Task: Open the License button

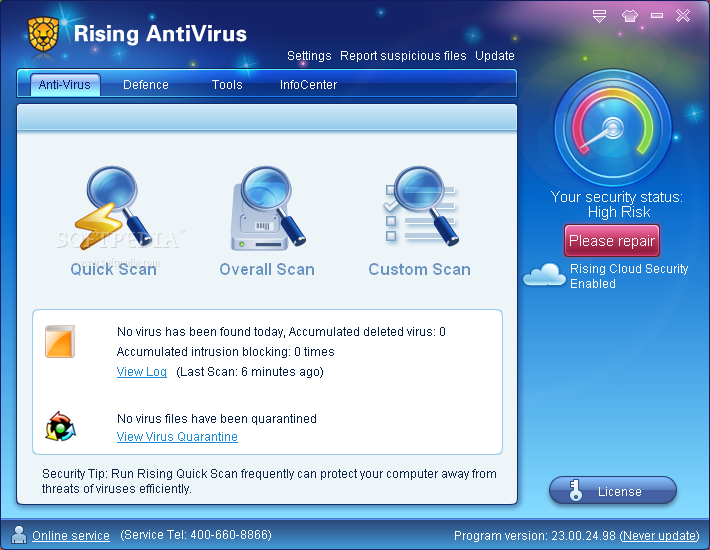Action: (x=613, y=490)
